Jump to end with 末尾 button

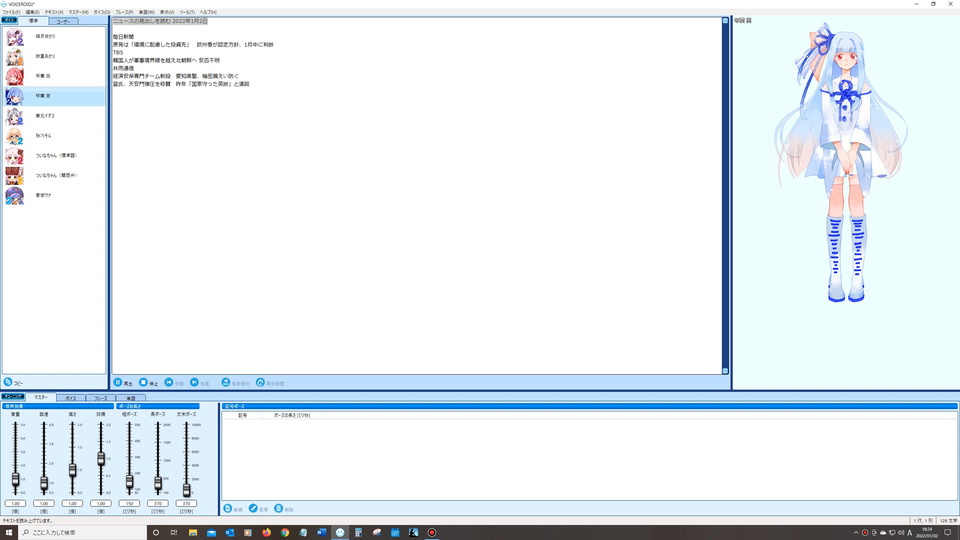coord(200,383)
